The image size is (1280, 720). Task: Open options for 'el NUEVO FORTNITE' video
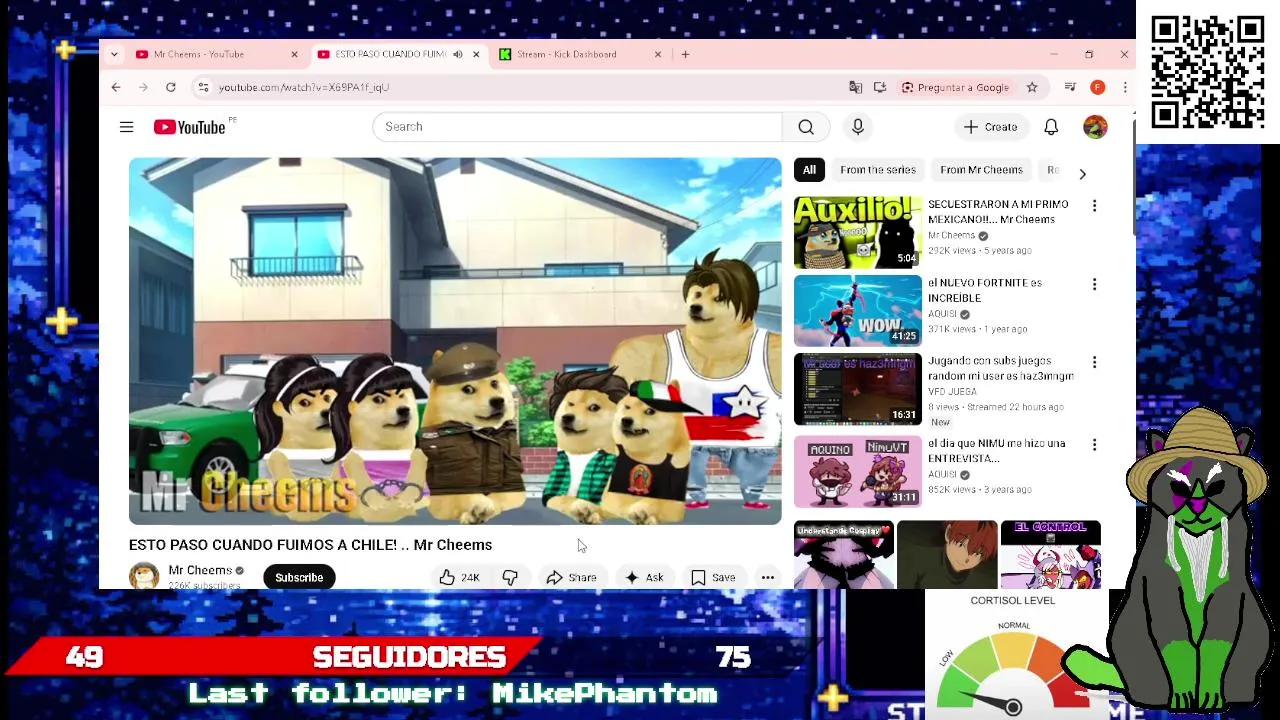click(1094, 284)
